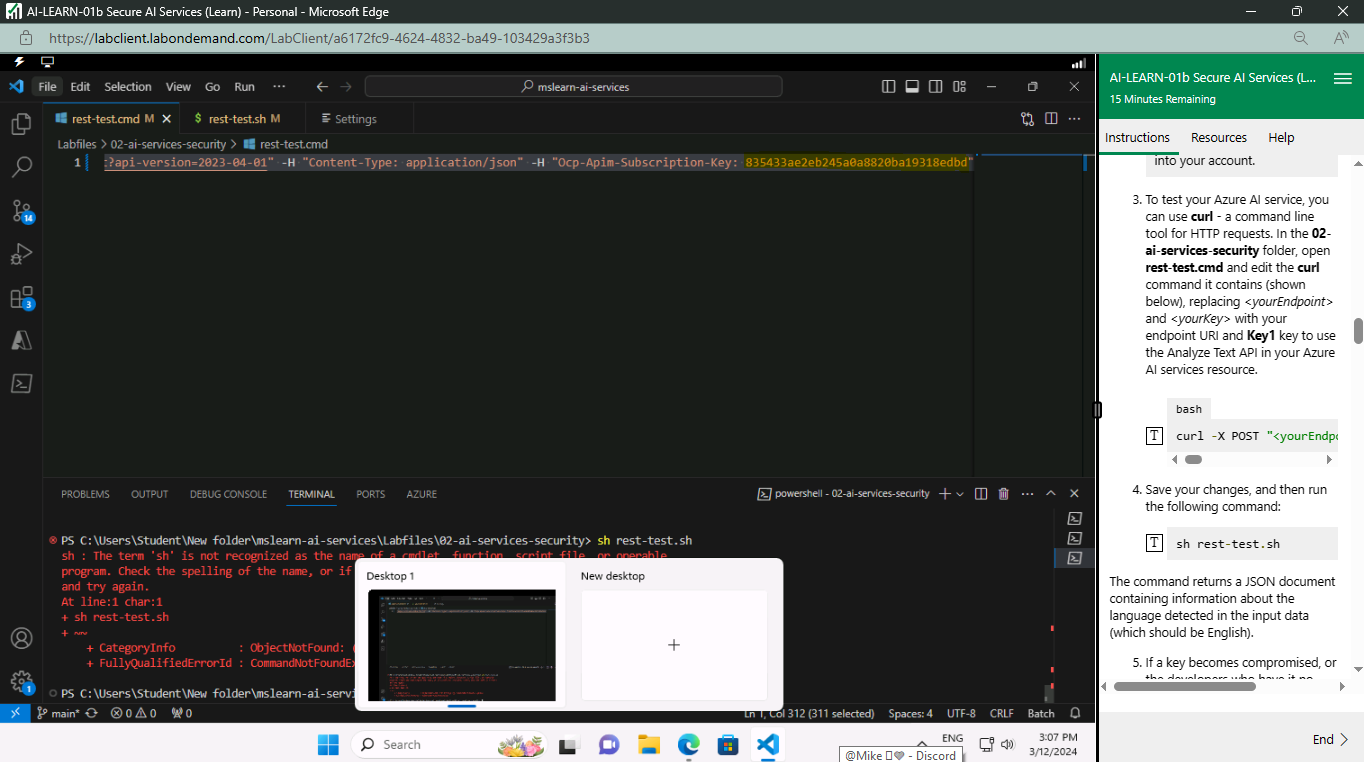Close the rest-test.cmd tab
Viewport: 1364px width, 762px height.
click(x=166, y=119)
